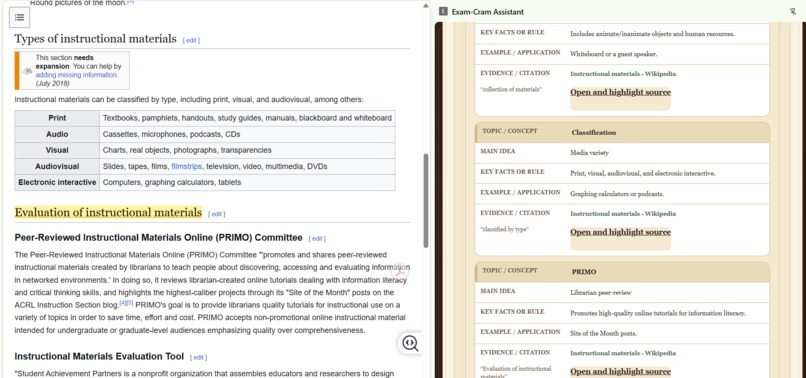Click the 'Instructional Materials Evaluation Tool' subheading
Screen dimensions: 806x378
point(99,356)
